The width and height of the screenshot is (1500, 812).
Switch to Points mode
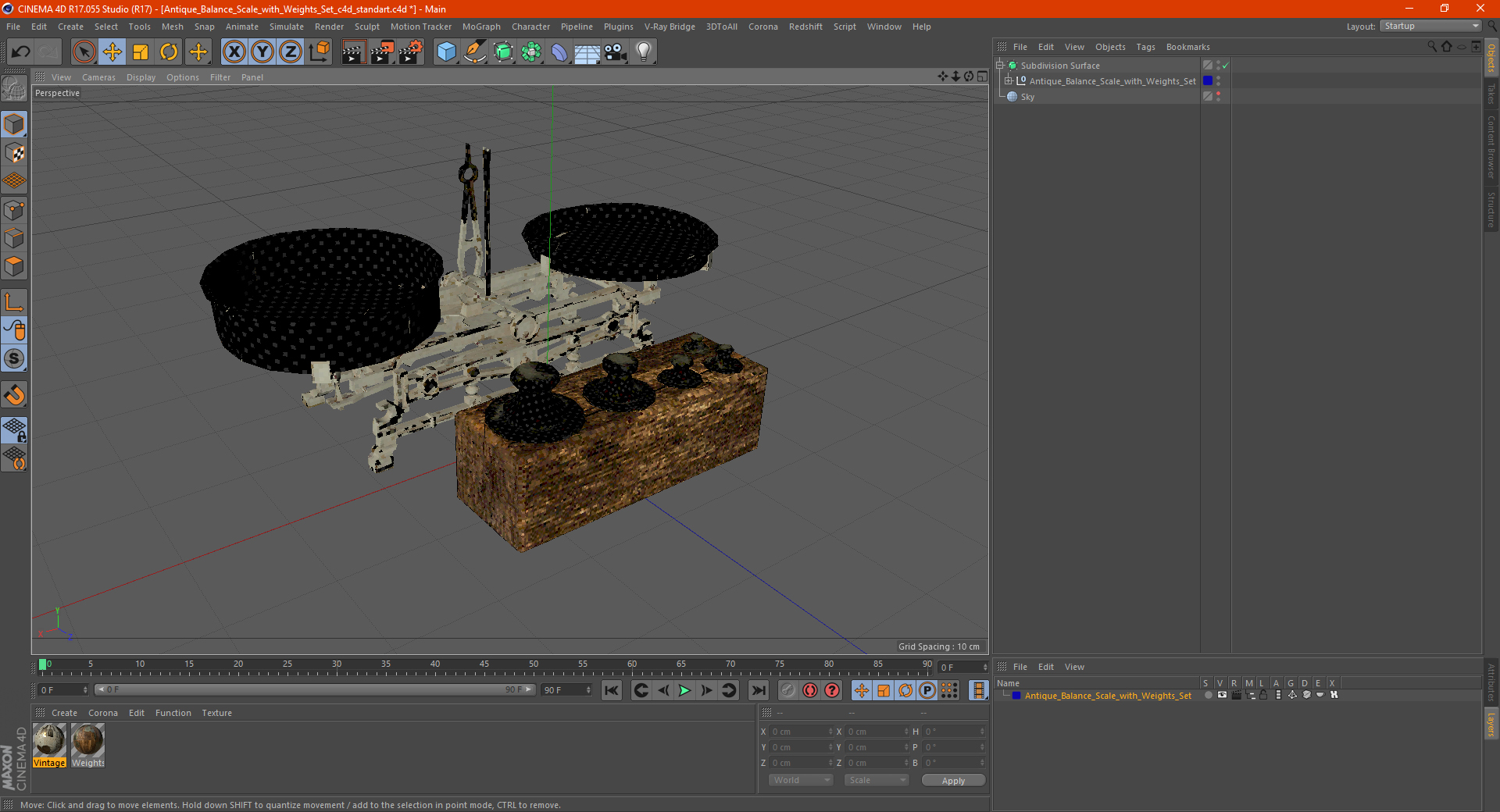point(14,210)
